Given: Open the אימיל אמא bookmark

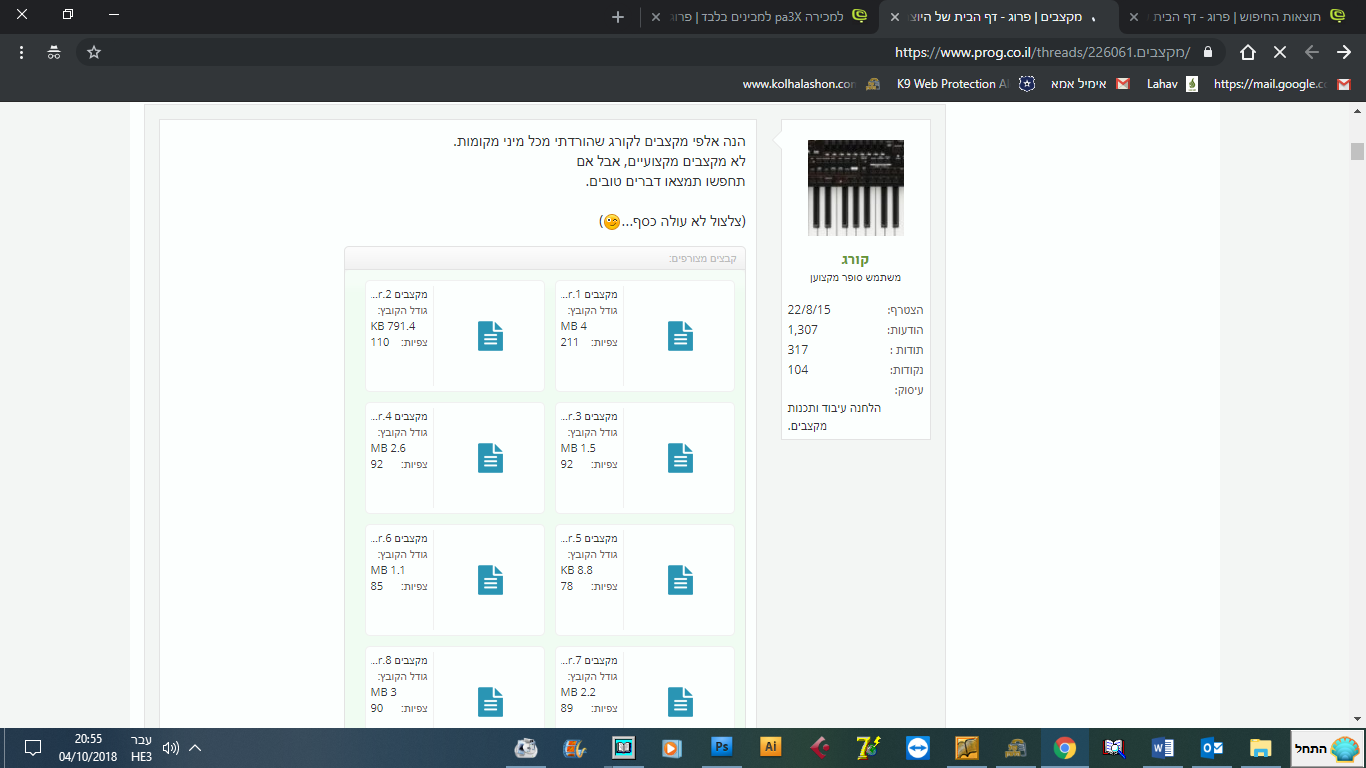Looking at the screenshot, I should coord(1089,84).
